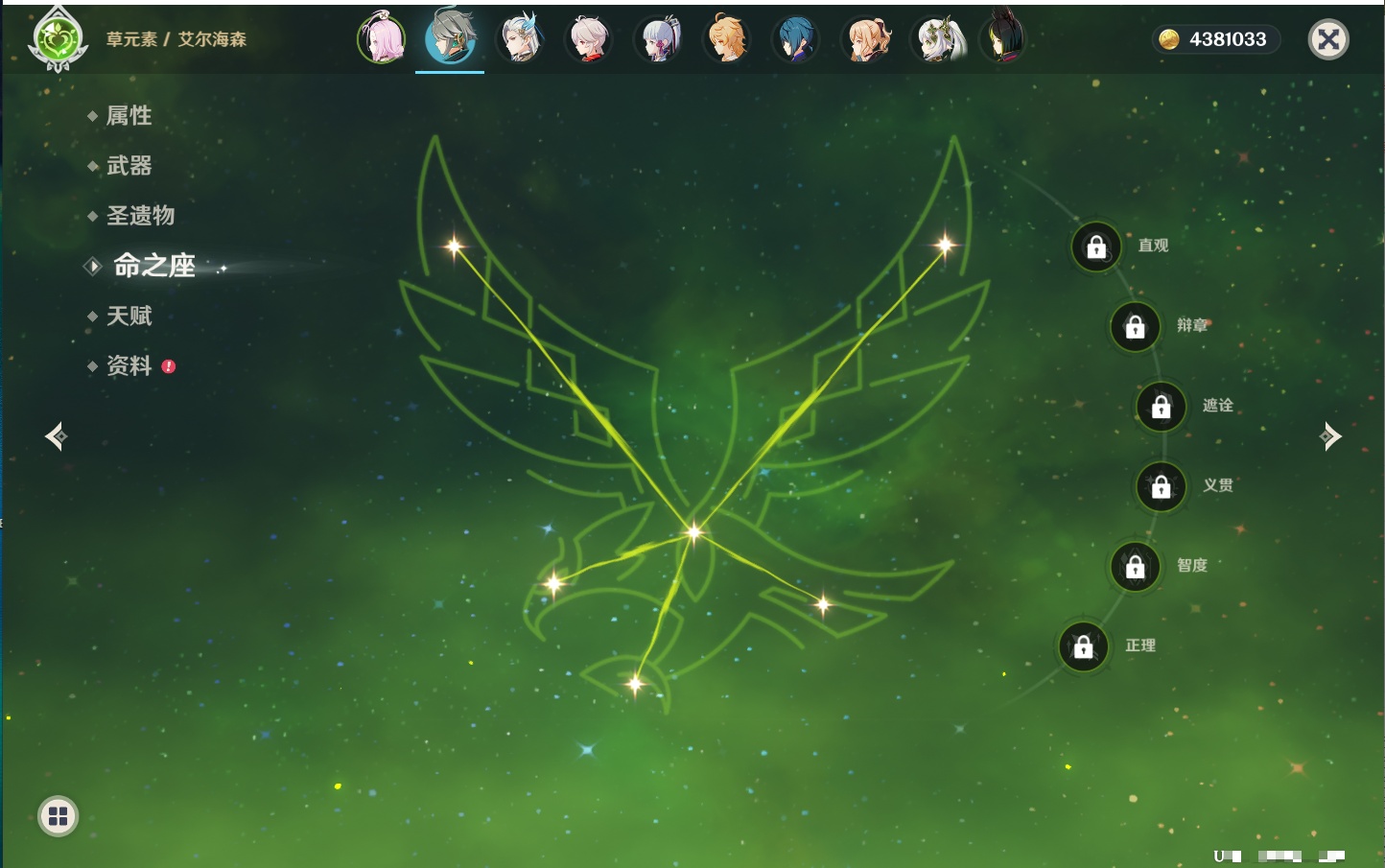1385x868 pixels.
Task: Open the four-square grid menu icon
Action: pyautogui.click(x=58, y=816)
